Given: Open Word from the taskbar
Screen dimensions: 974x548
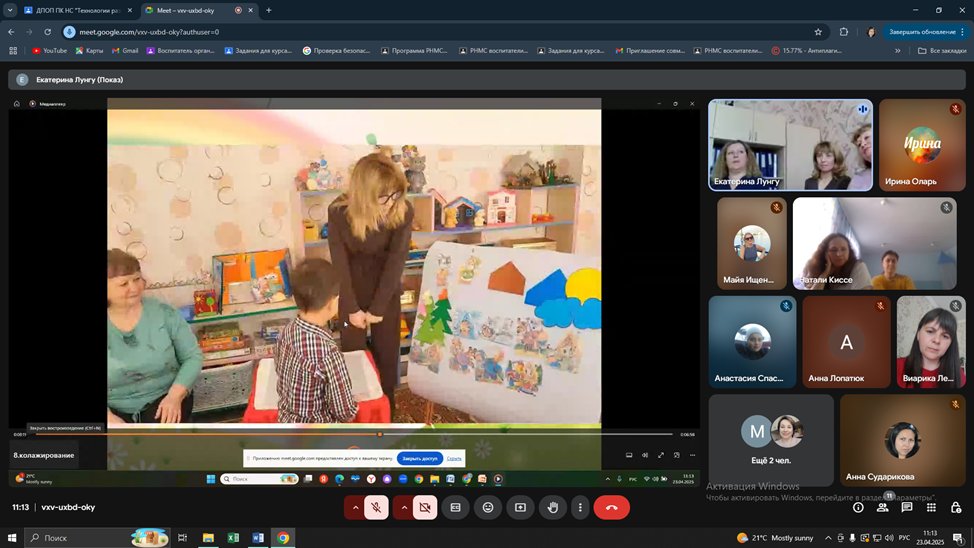Looking at the screenshot, I should pos(258,537).
